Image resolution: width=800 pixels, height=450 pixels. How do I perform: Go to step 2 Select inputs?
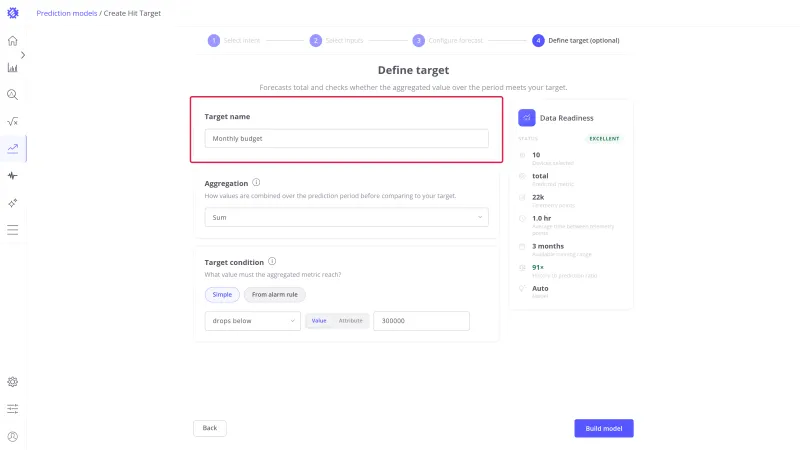click(x=336, y=40)
